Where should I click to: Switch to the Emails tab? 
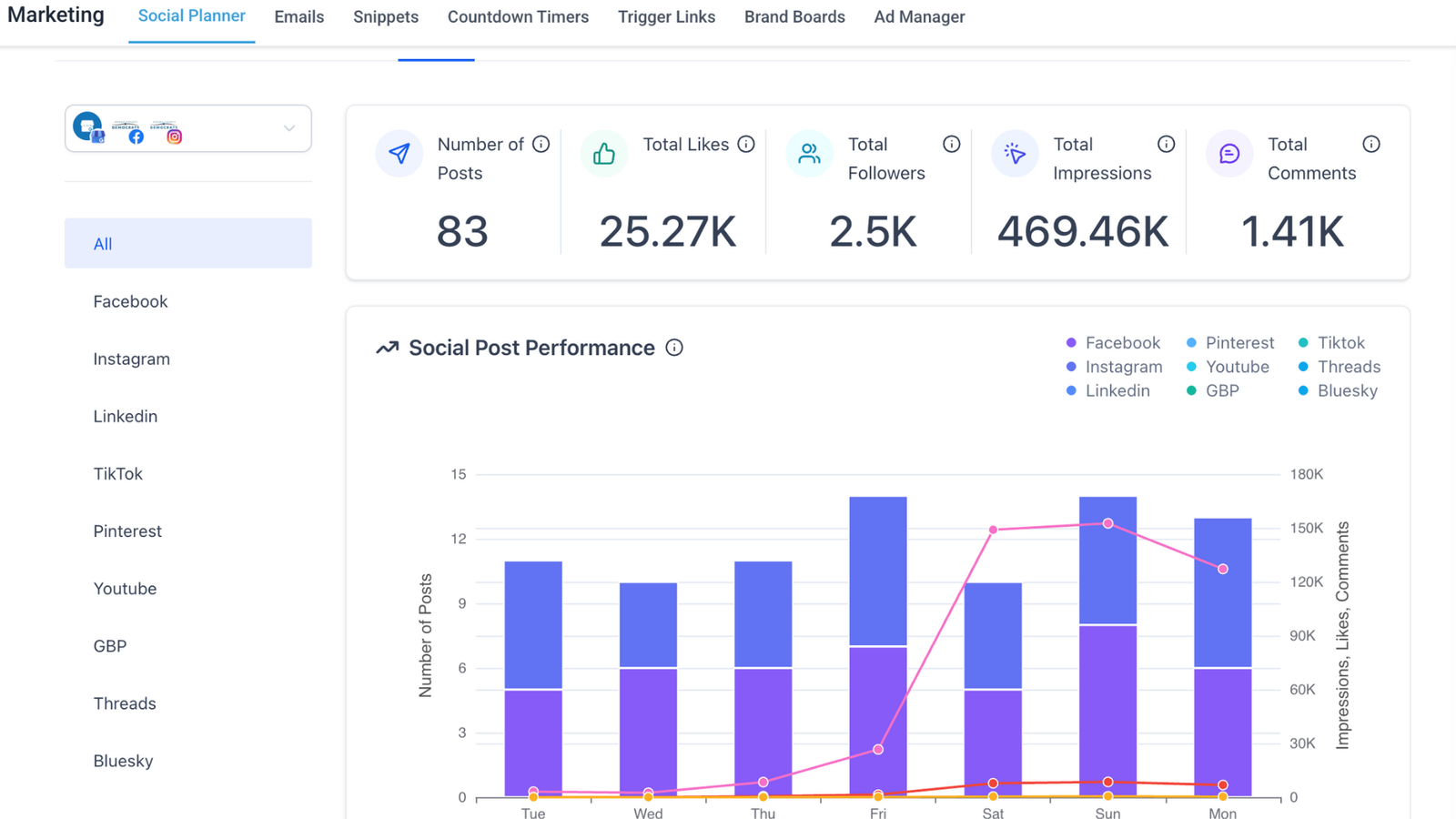click(298, 17)
